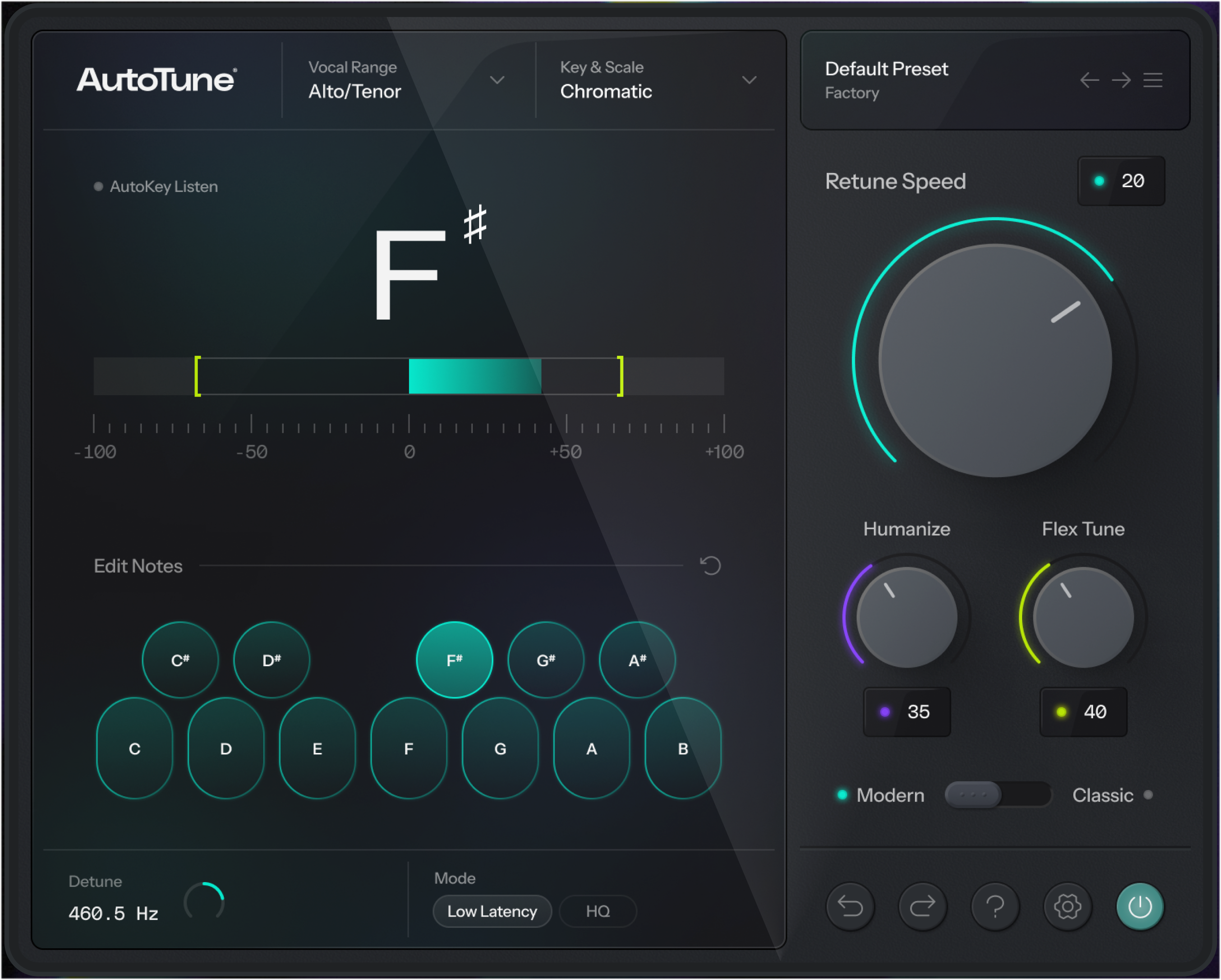The image size is (1221, 980).
Task: Toggle the F# note in Edit Notes
Action: [454, 659]
